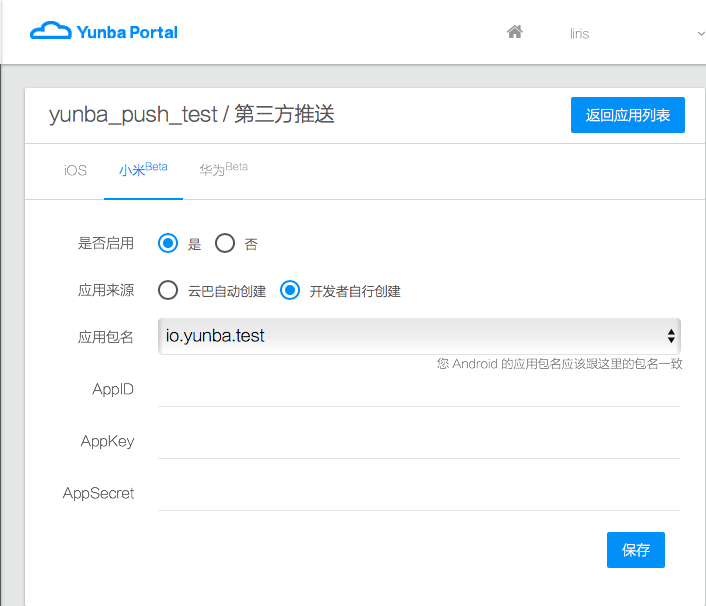This screenshot has width=706, height=606.
Task: Click the Yunba Portal title text
Action: (127, 32)
